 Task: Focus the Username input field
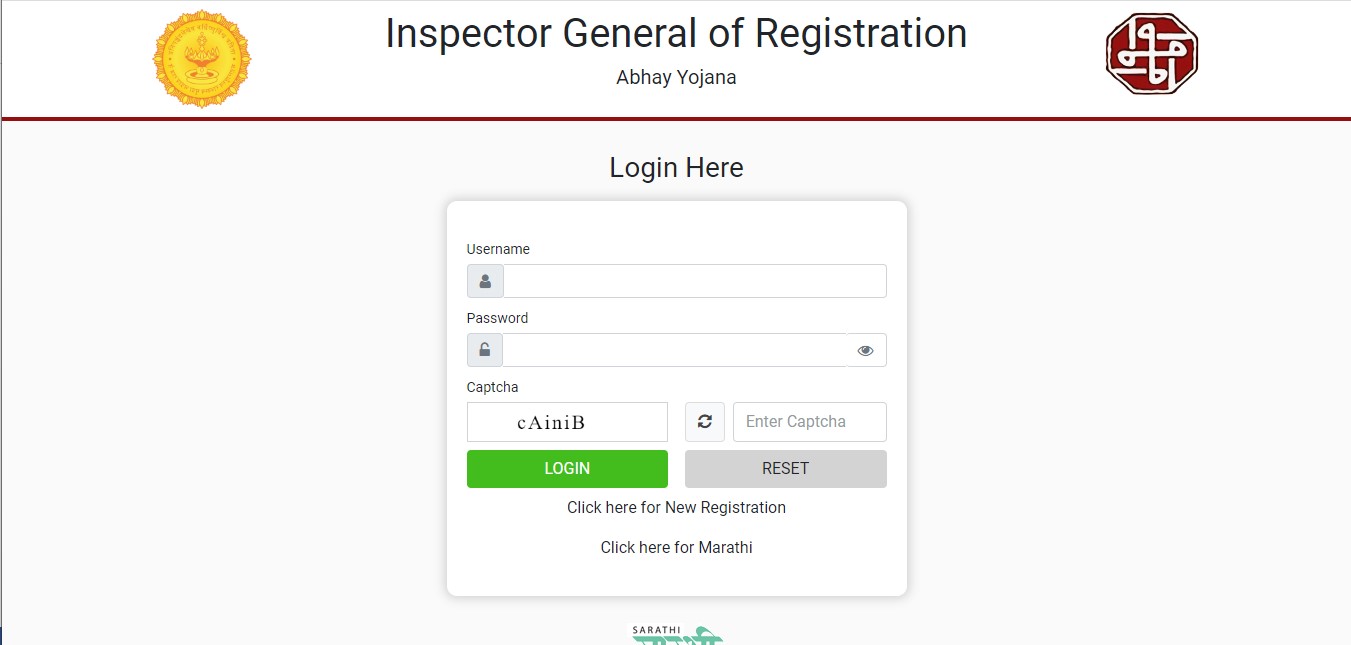[694, 281]
